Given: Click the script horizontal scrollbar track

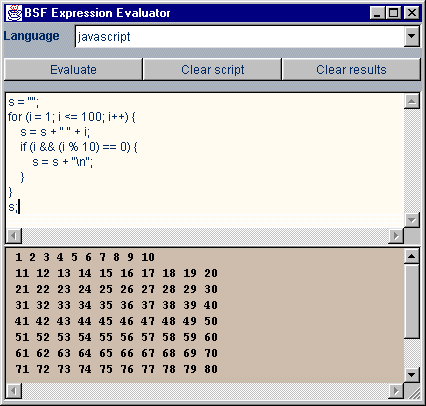Looking at the screenshot, I should pos(205,236).
